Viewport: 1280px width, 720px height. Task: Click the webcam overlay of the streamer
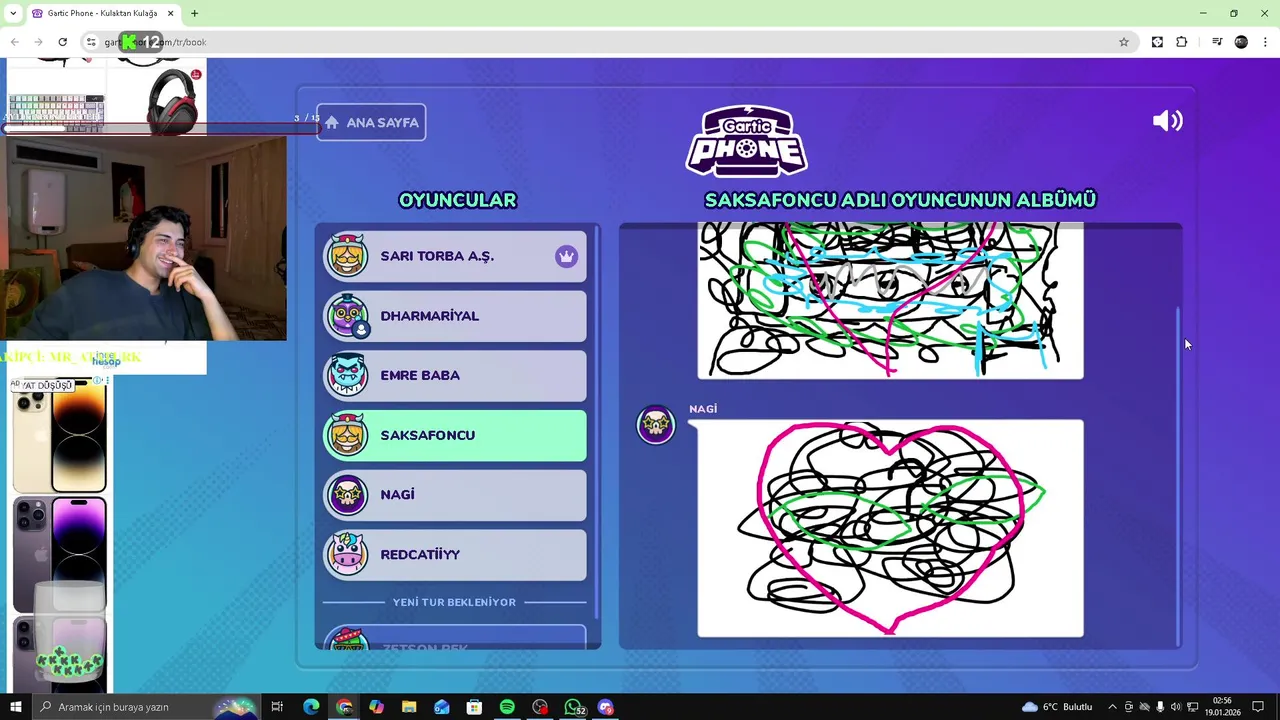pos(144,238)
